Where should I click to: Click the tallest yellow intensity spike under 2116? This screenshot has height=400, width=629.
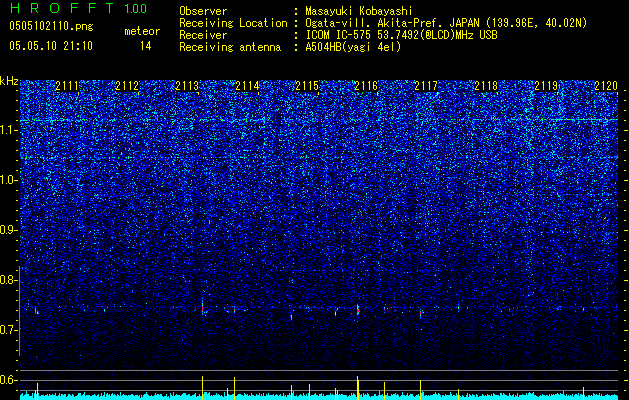tap(357, 388)
